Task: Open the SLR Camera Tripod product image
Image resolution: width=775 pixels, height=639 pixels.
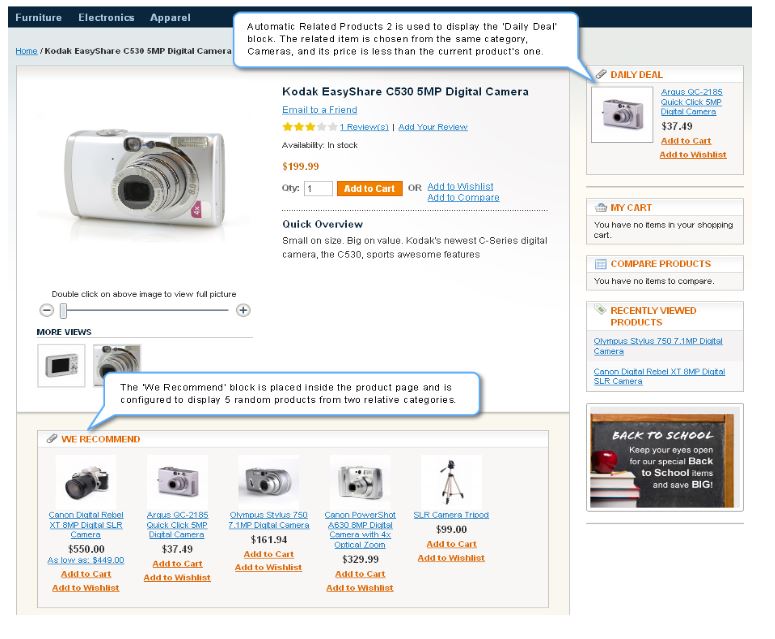Action: pyautogui.click(x=451, y=480)
